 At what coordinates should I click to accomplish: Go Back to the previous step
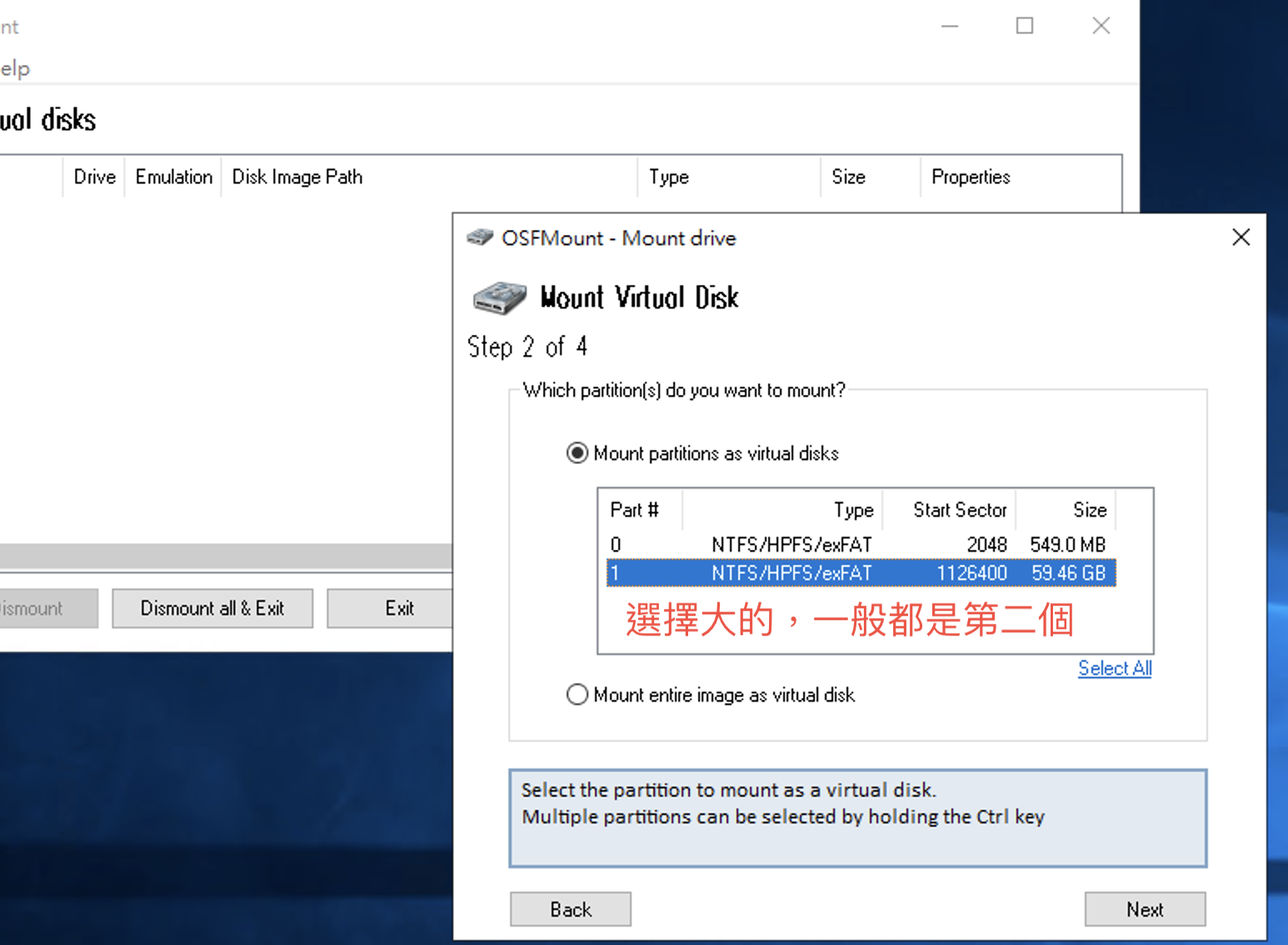click(571, 909)
